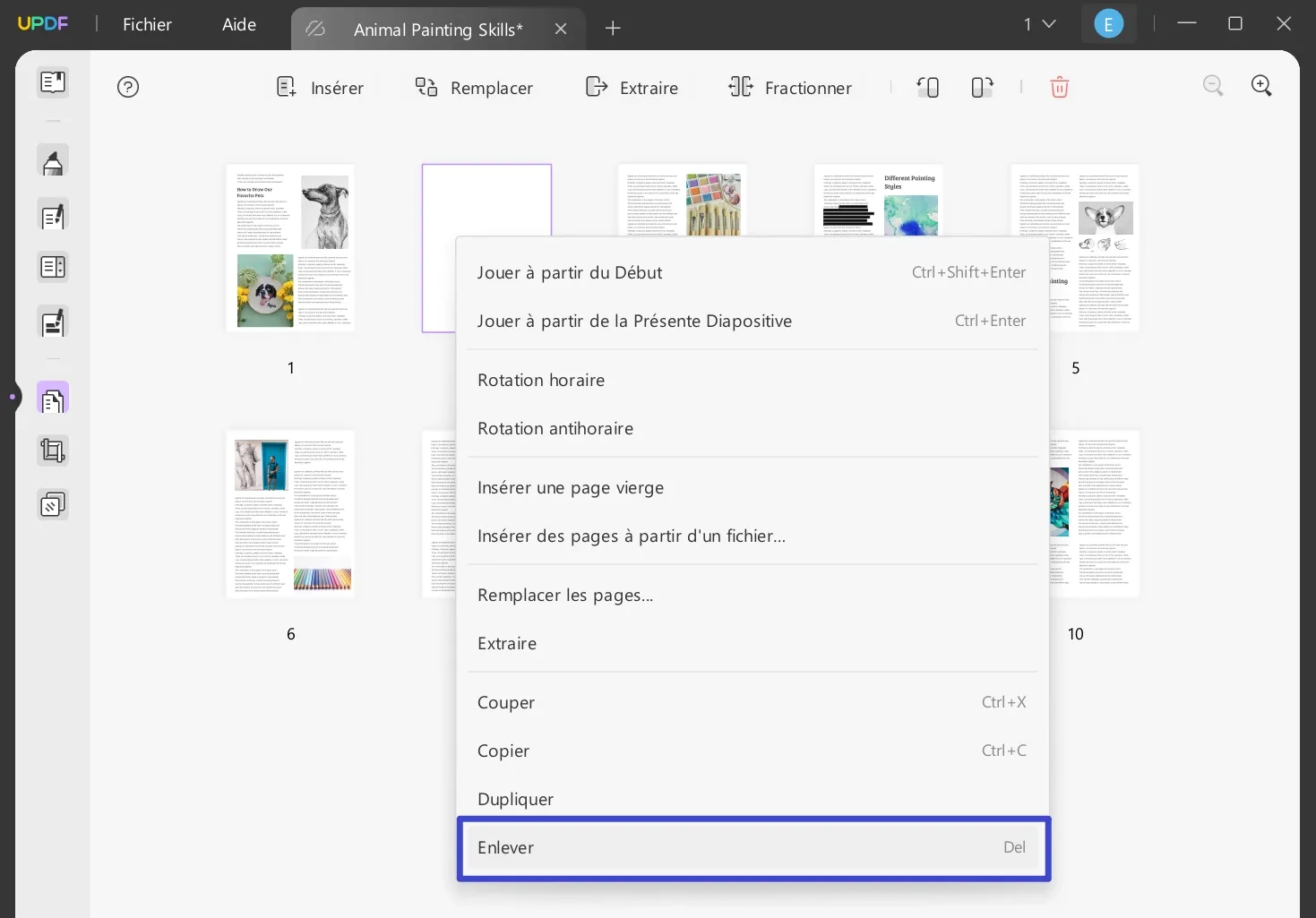Zoom out of the page thumbnails

pyautogui.click(x=1213, y=86)
